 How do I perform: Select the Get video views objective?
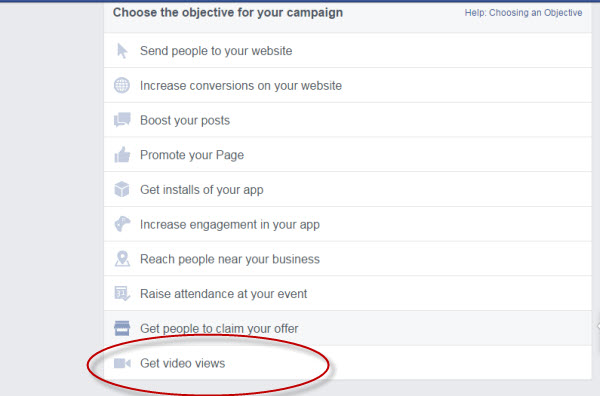pyautogui.click(x=347, y=363)
